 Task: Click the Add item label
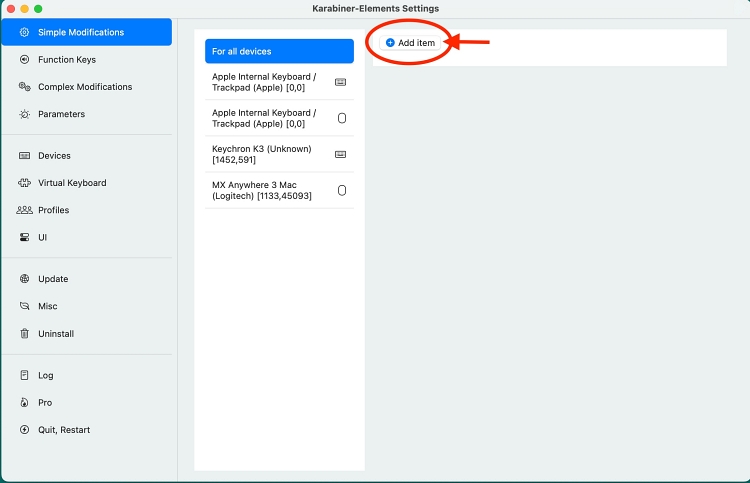click(x=417, y=43)
